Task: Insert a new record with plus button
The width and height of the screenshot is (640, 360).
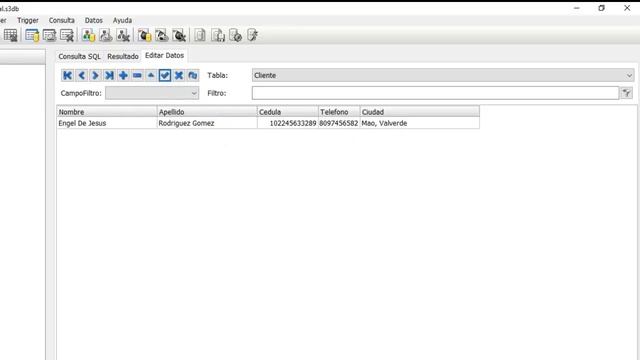Action: [123, 75]
